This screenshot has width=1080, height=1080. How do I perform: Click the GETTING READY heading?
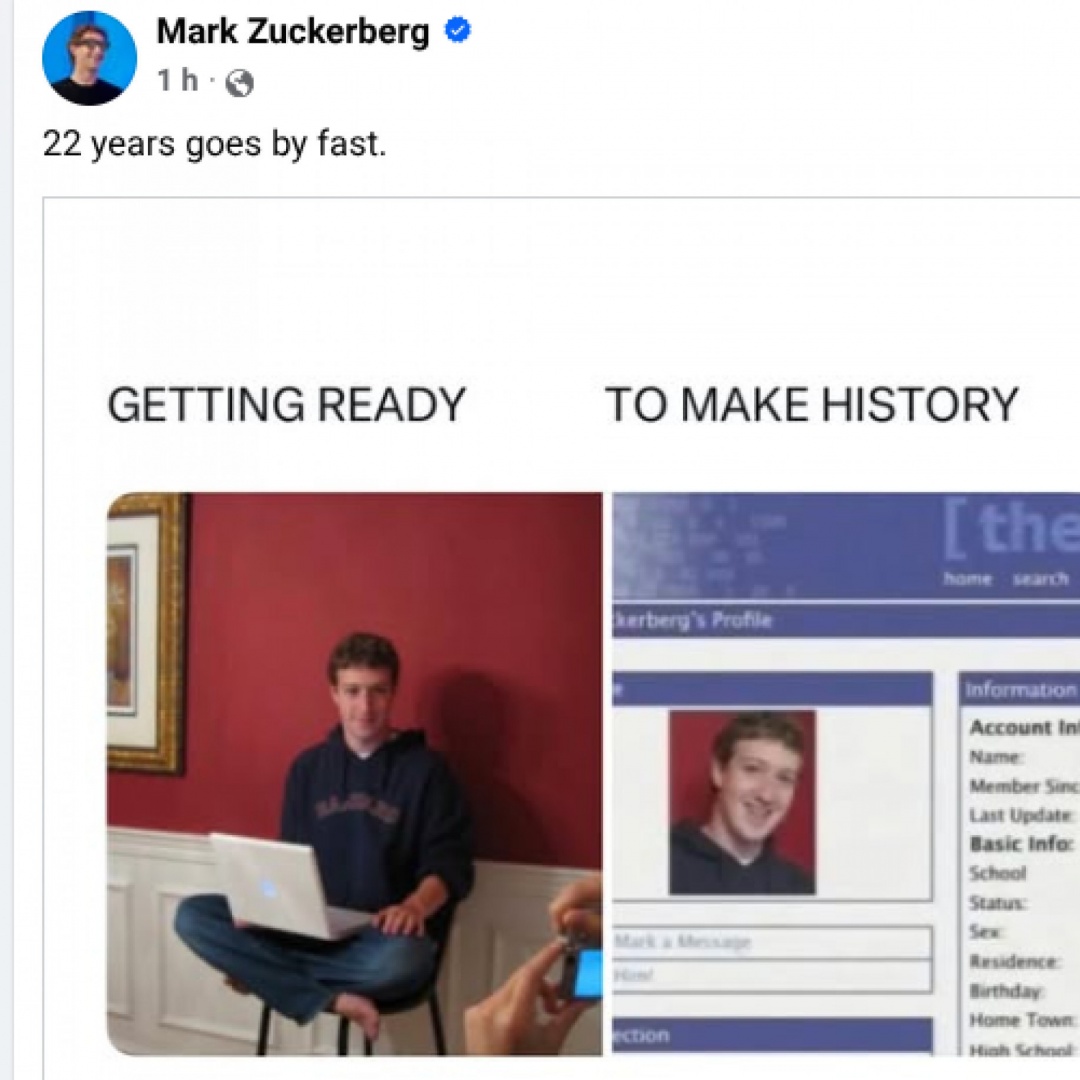point(287,404)
